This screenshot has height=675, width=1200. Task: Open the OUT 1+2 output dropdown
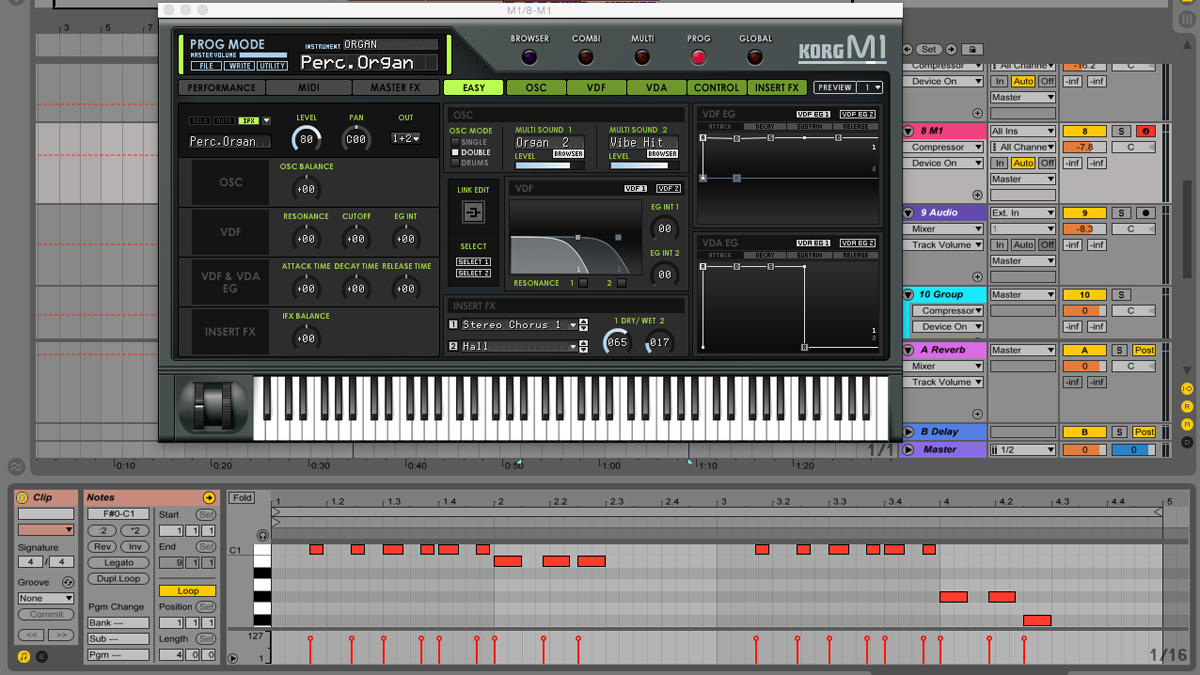(x=405, y=139)
